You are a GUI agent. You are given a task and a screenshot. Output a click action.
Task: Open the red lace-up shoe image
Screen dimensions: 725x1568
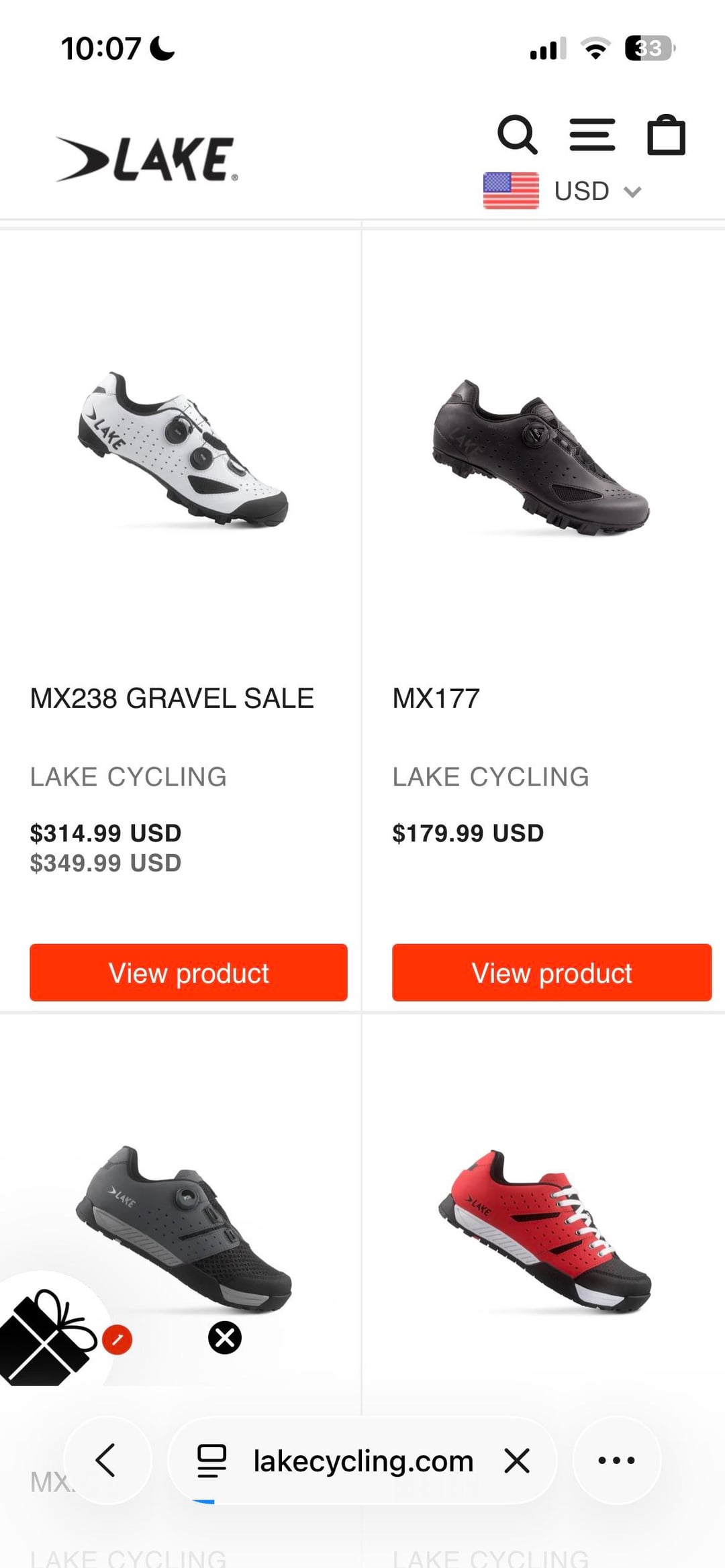(x=544, y=1230)
